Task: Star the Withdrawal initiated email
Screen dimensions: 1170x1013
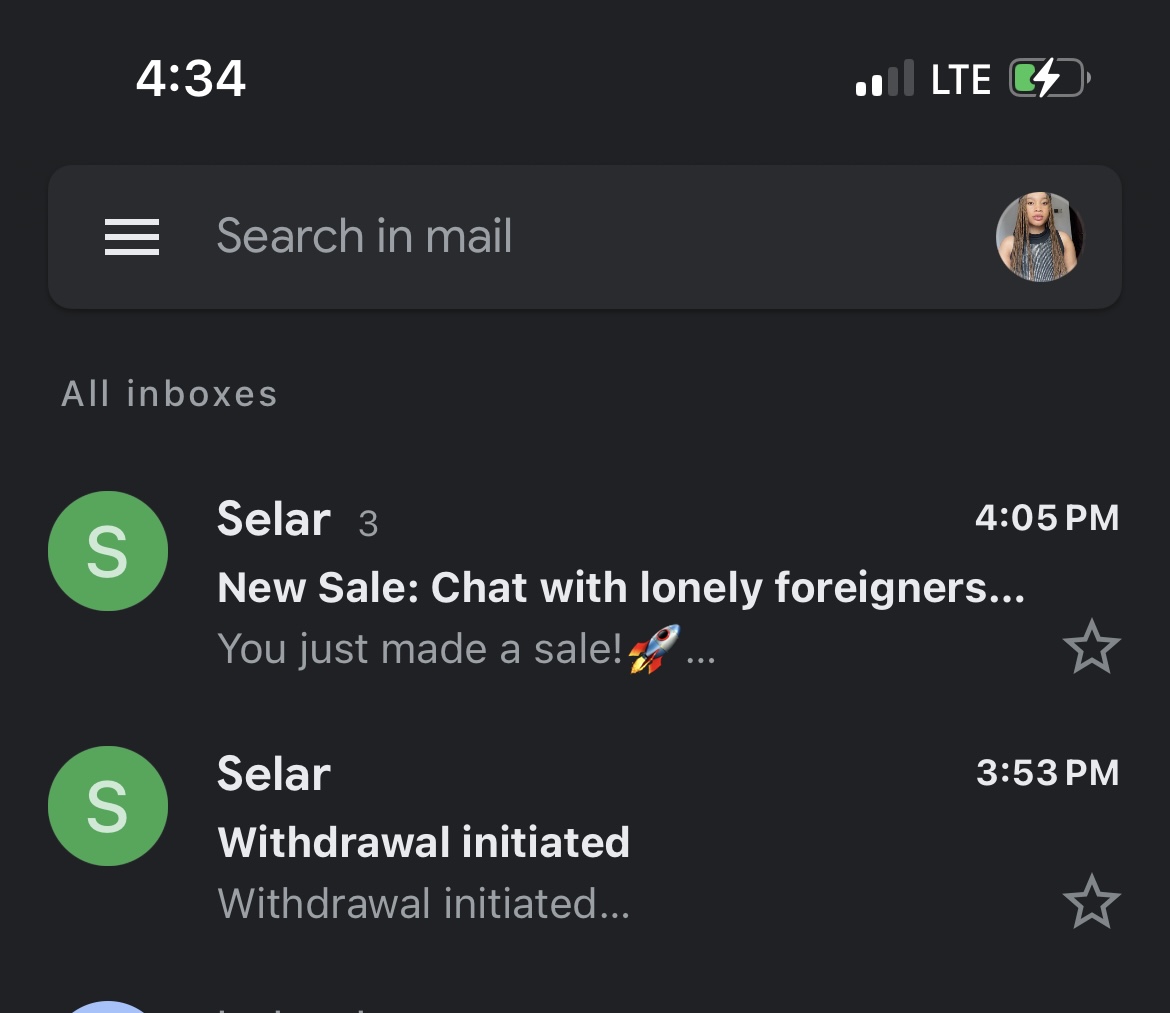Action: point(1091,902)
